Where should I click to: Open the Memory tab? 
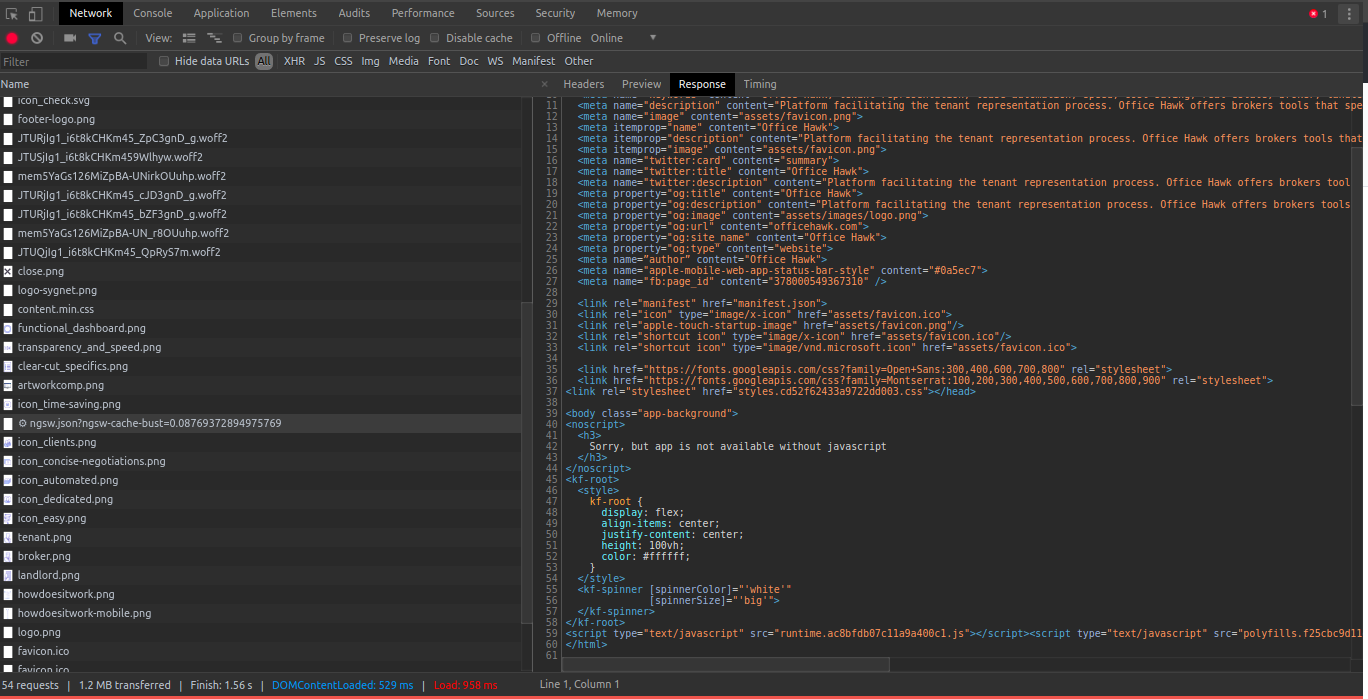[x=617, y=13]
